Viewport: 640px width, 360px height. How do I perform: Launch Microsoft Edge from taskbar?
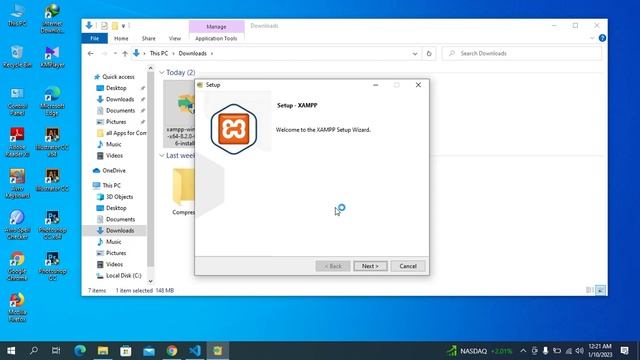coord(80,351)
